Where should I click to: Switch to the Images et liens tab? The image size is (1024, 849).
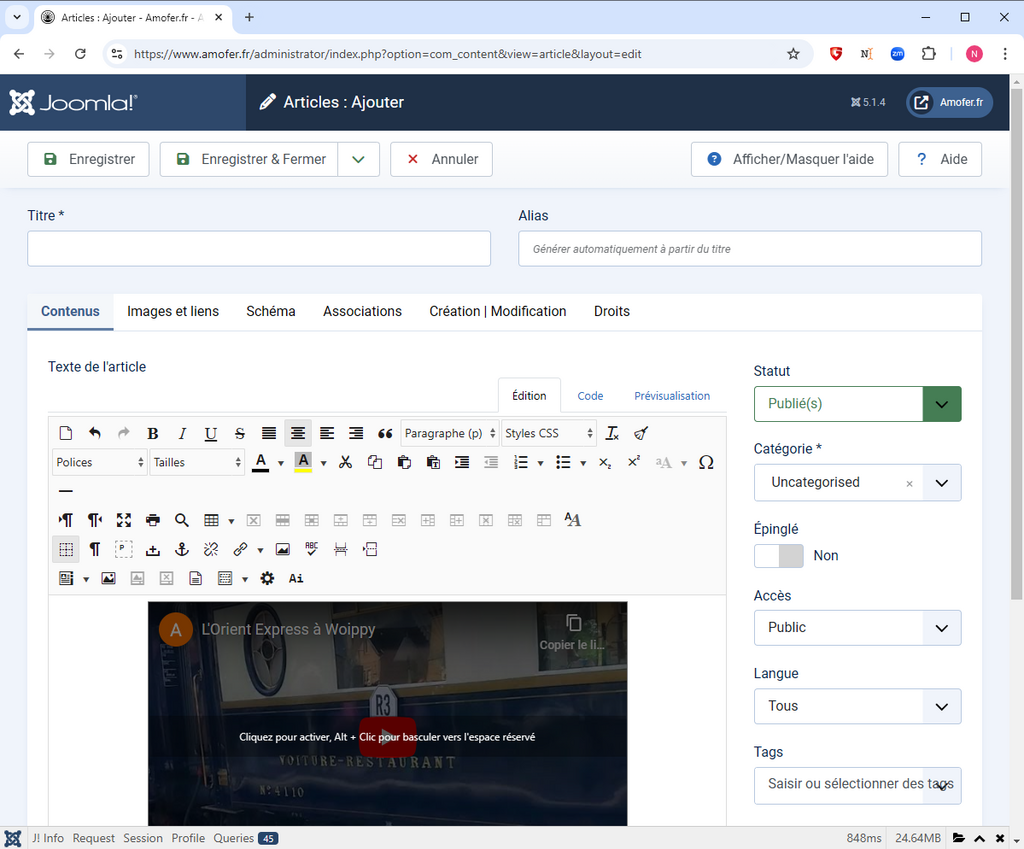173,312
